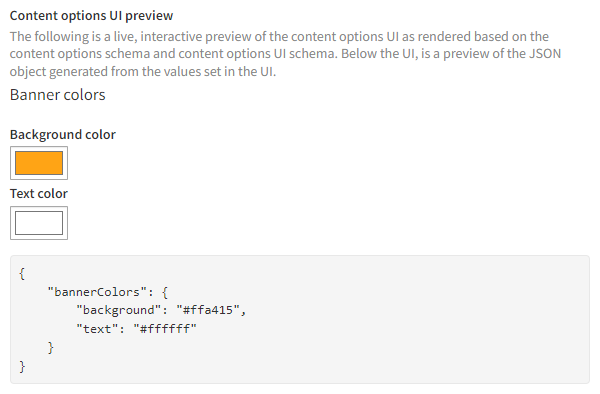Click the inner closing brace of bannerColors
The width and height of the screenshot is (600, 394).
point(51,347)
